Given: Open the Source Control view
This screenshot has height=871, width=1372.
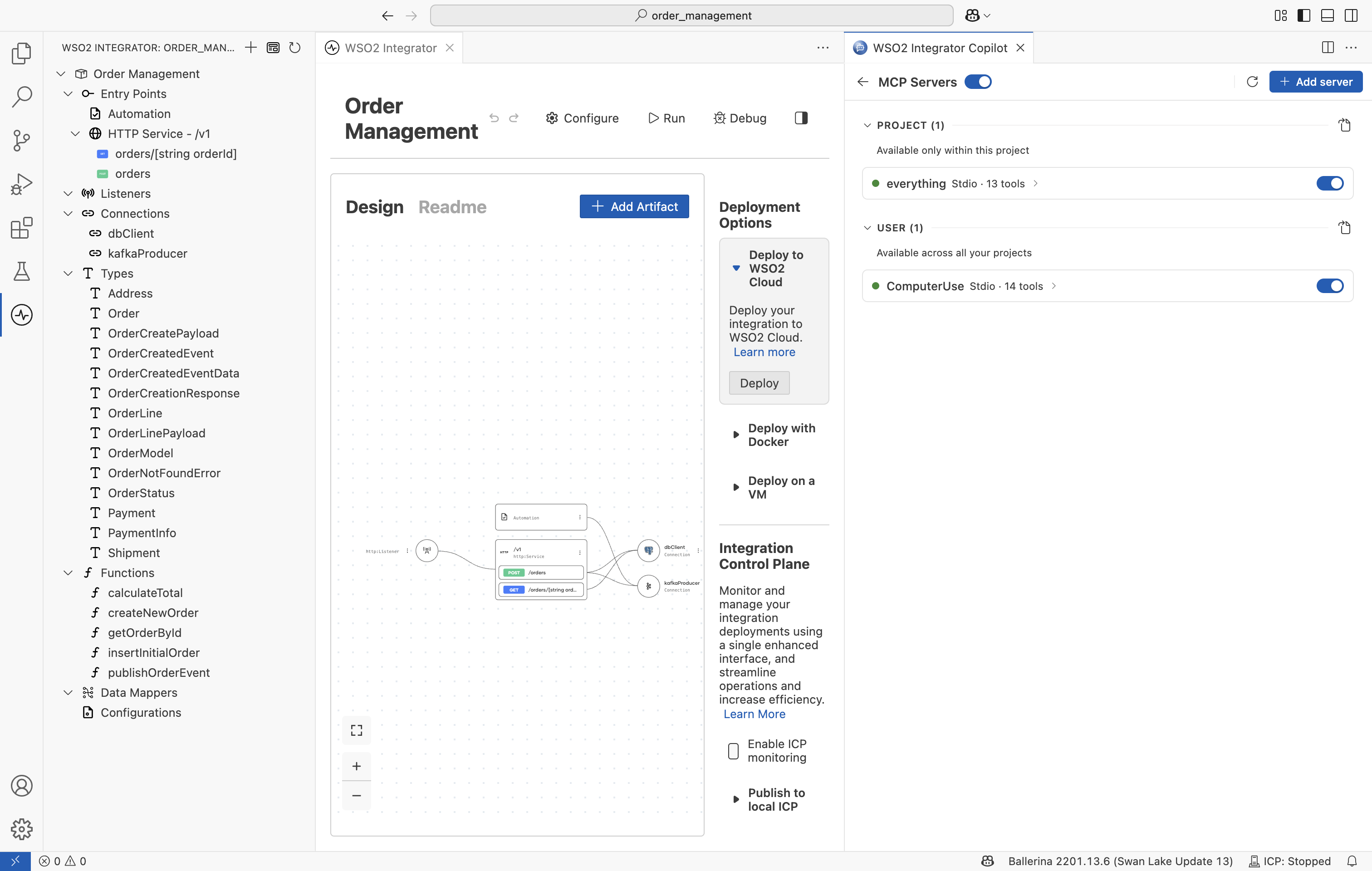Looking at the screenshot, I should [22, 140].
